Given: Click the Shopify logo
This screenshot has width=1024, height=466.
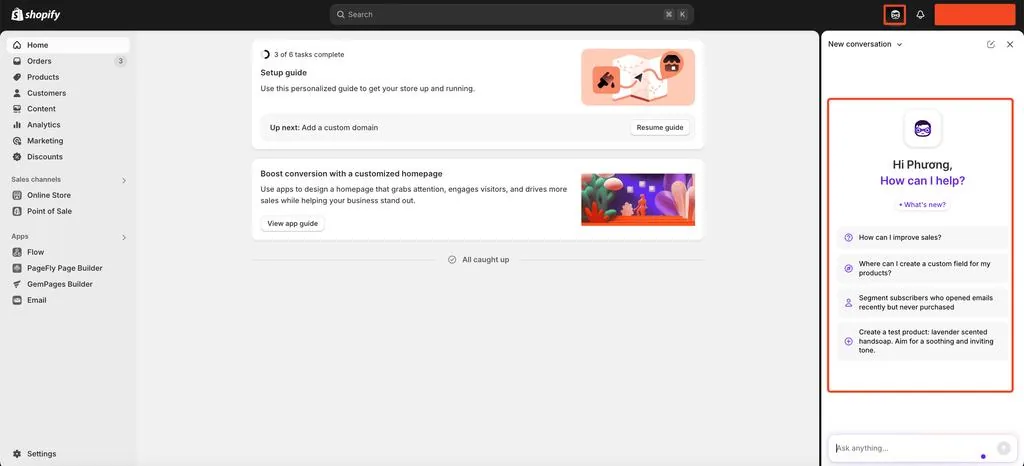Looking at the screenshot, I should click(x=36, y=14).
